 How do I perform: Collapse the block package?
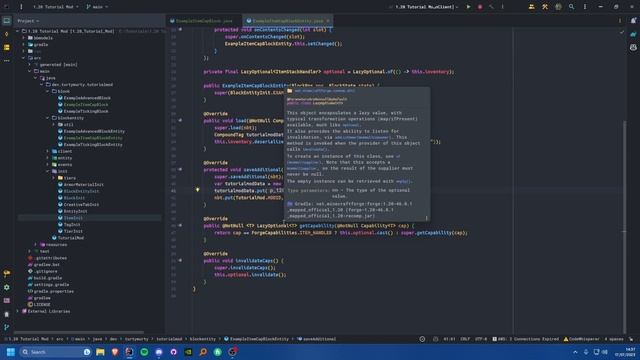click(47, 91)
